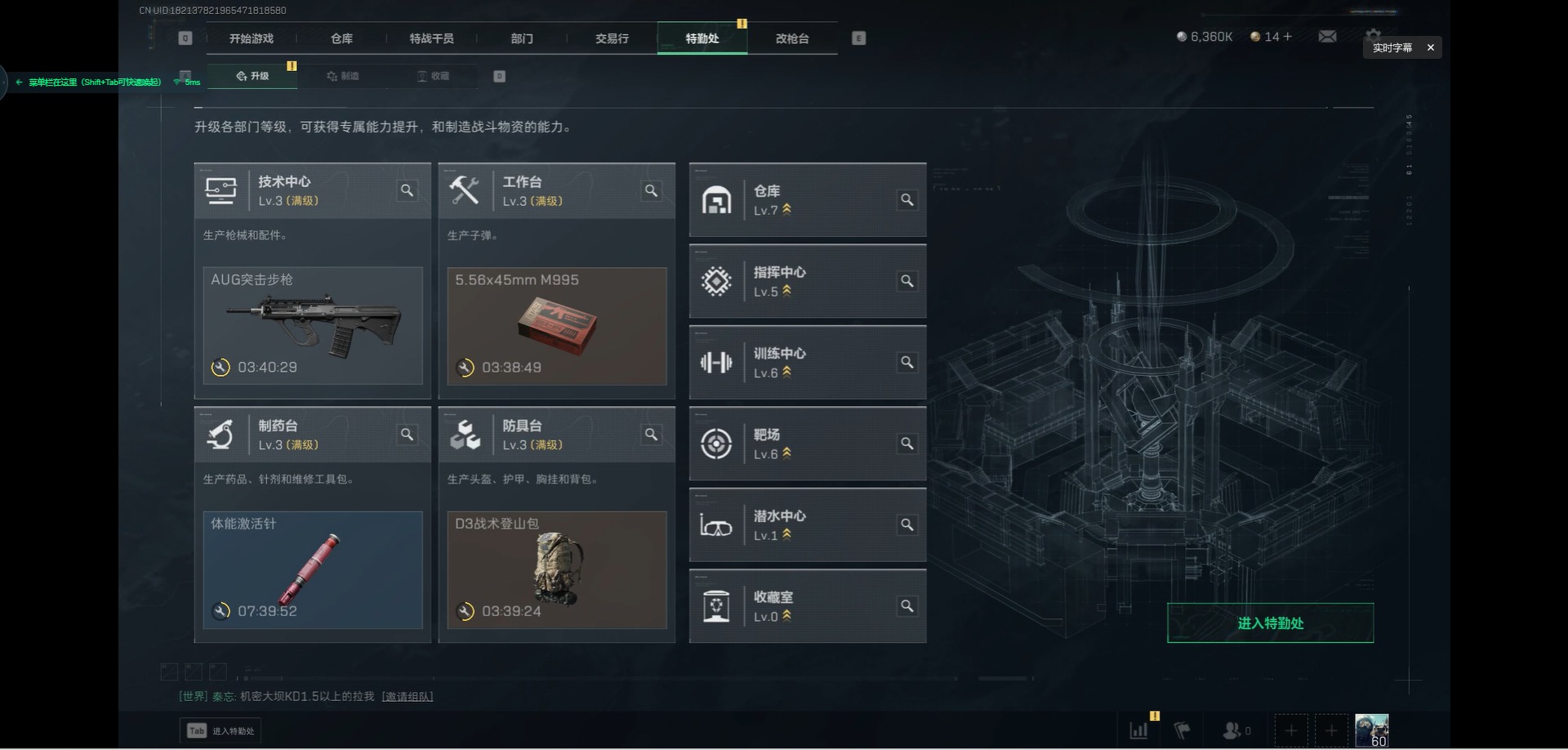This screenshot has height=750, width=1568.
Task: Open the AUG突击步枪 production thumbnail
Action: tap(313, 326)
